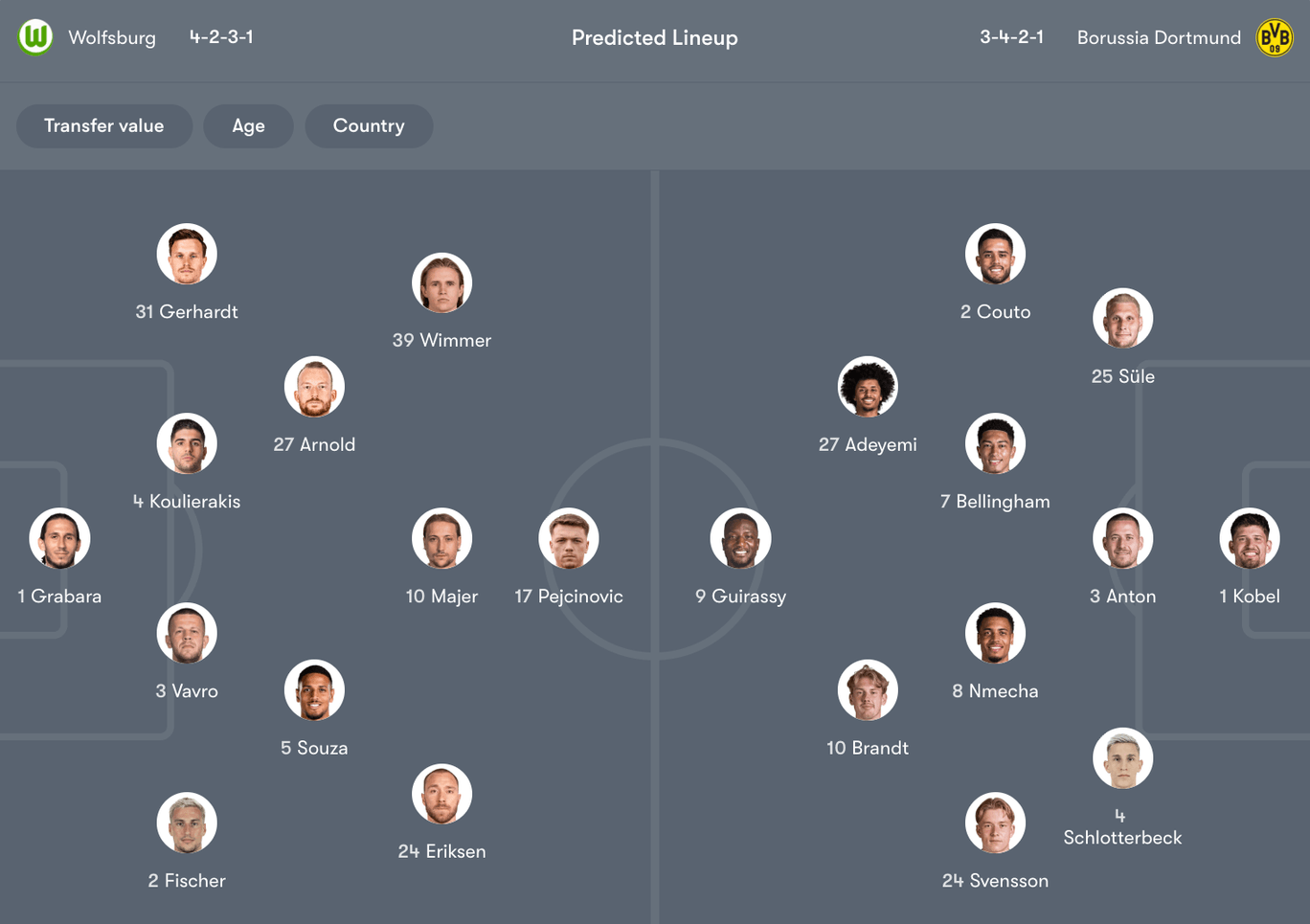1310x924 pixels.
Task: Open the Borussia Dortmund team name link
Action: pos(1159,37)
